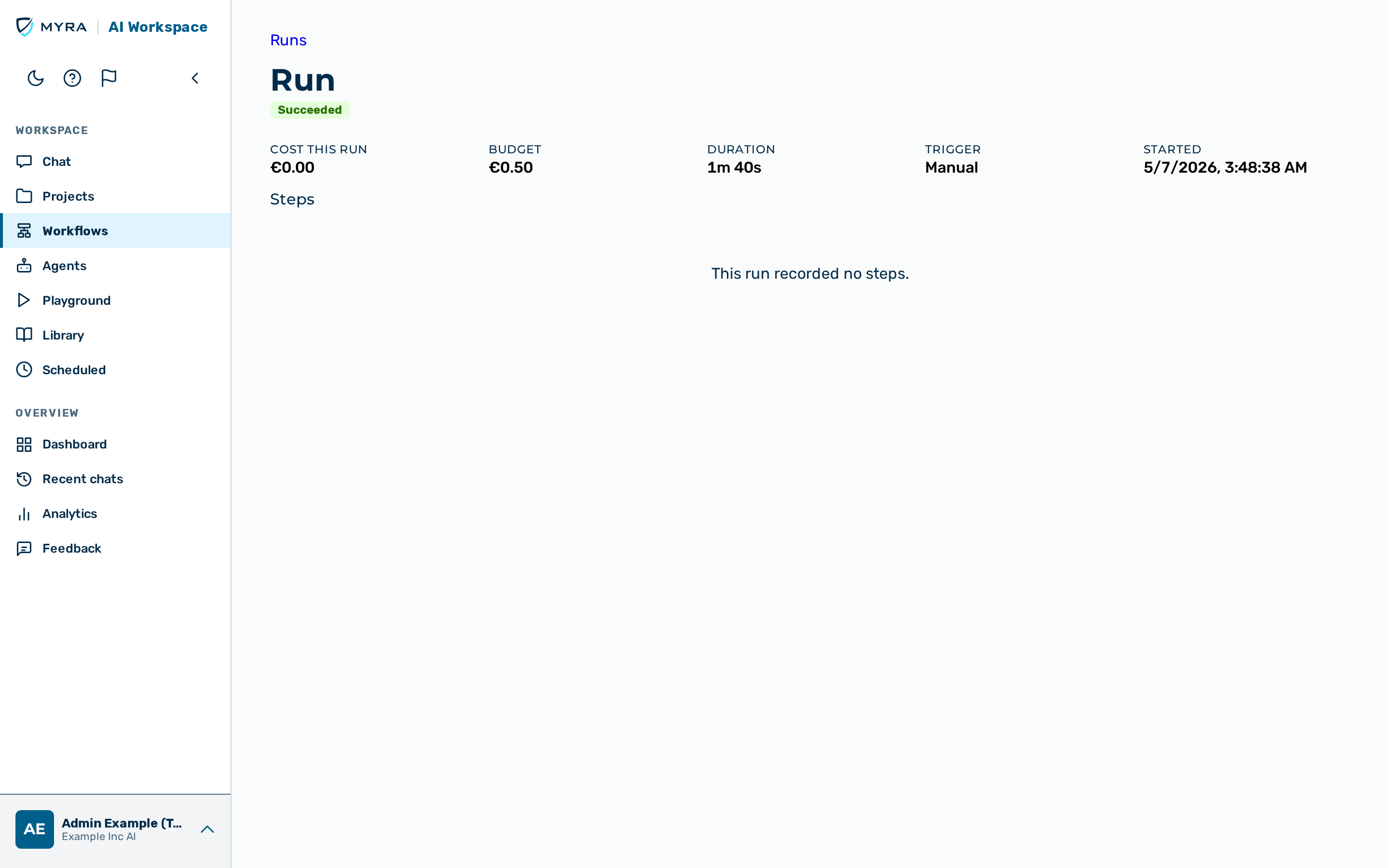Click the Succeeded status badge

[310, 109]
